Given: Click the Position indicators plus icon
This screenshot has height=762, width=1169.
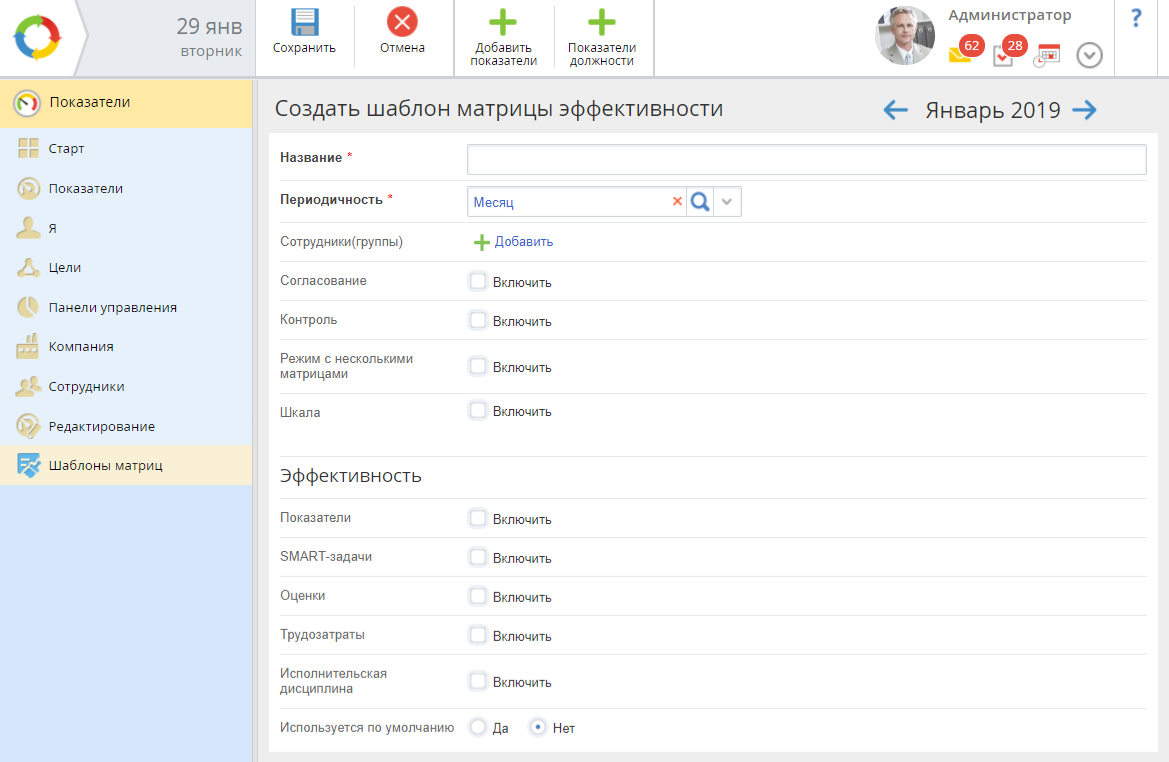Looking at the screenshot, I should click(601, 23).
